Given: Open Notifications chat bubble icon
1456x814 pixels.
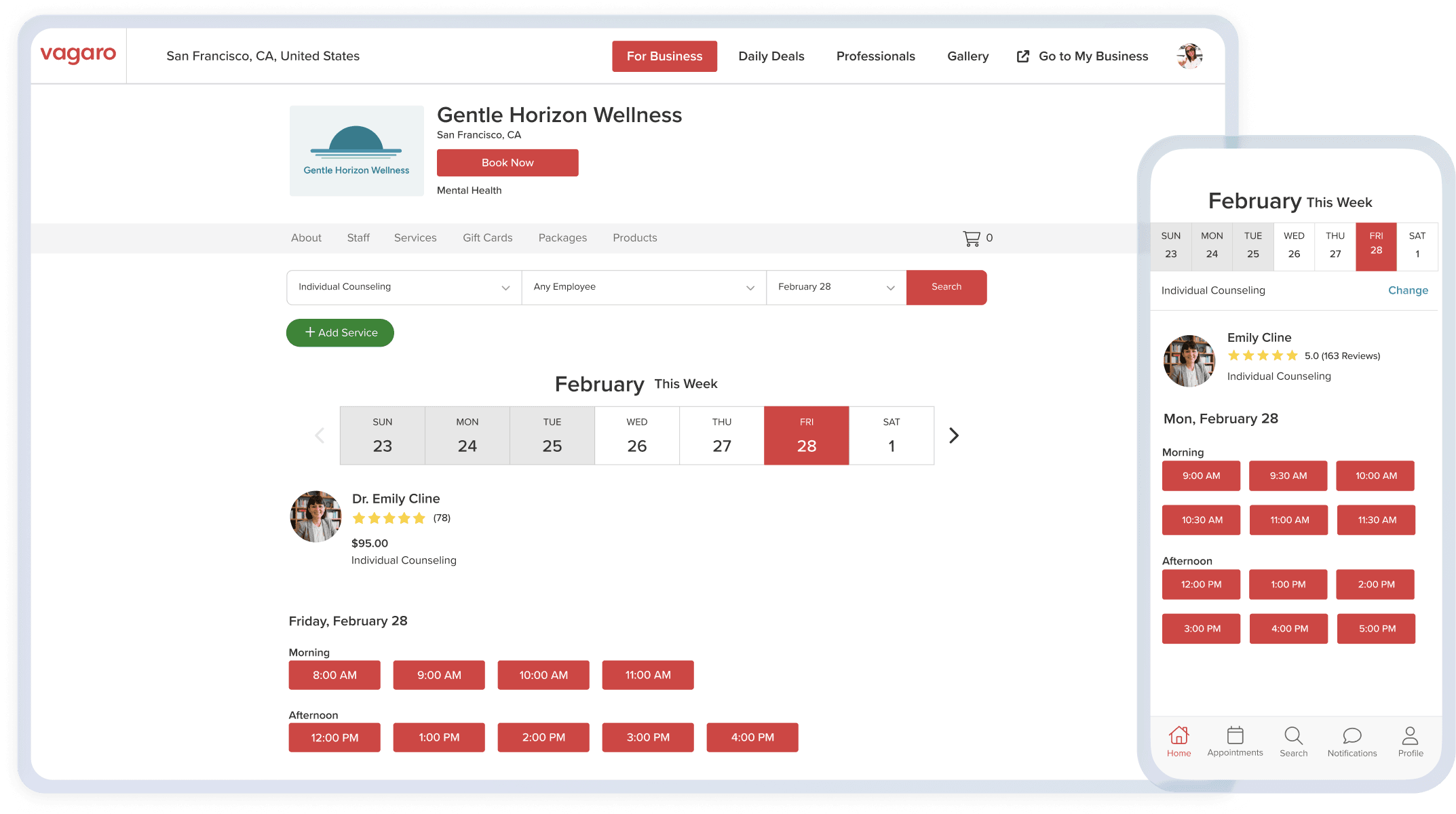Looking at the screenshot, I should [1352, 737].
